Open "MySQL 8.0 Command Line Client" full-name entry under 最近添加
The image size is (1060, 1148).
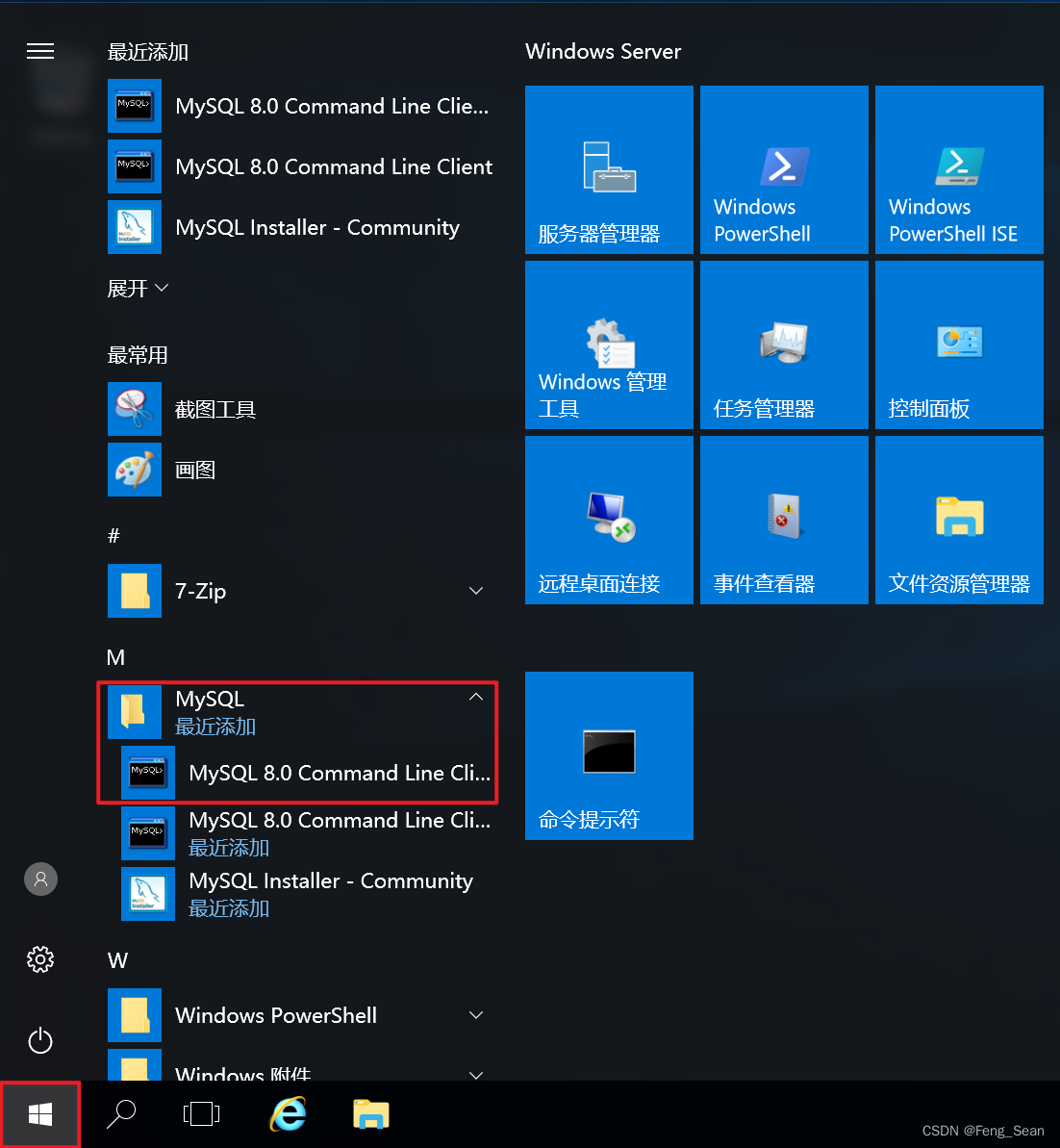301,166
